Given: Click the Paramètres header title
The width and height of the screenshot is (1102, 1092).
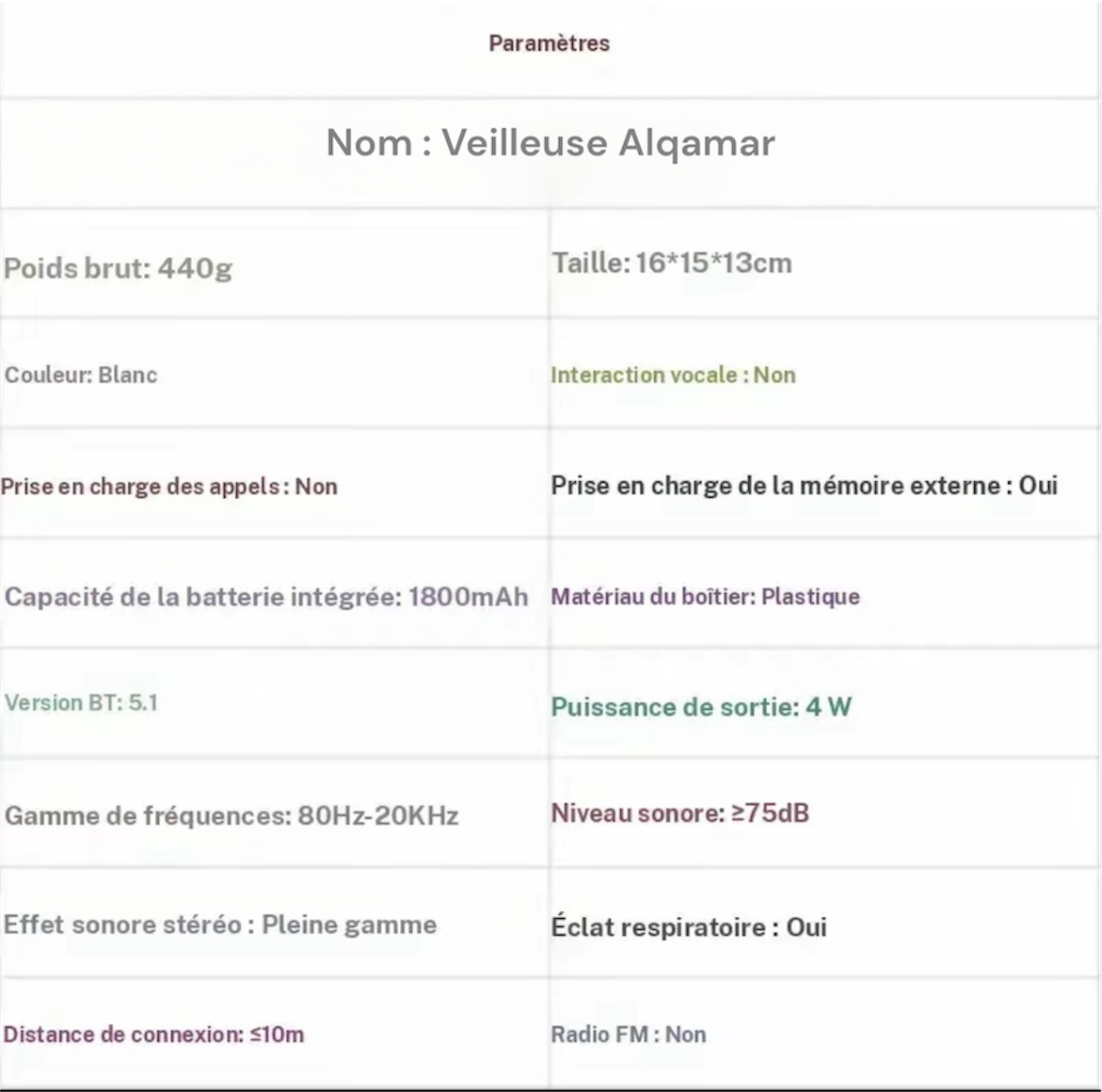Looking at the screenshot, I should [x=550, y=43].
